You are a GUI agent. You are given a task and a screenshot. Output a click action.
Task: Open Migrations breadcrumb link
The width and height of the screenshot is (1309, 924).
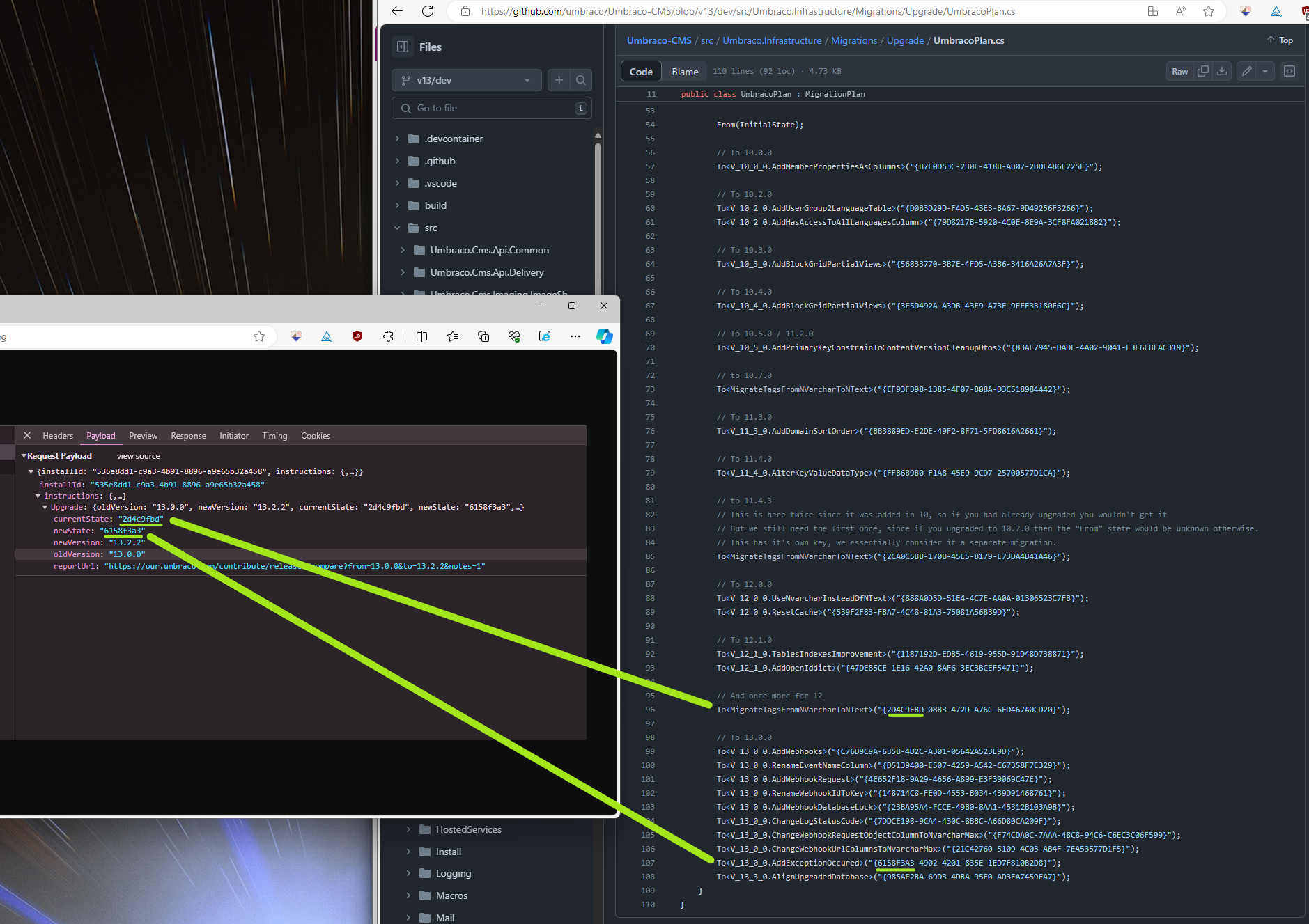tap(854, 40)
